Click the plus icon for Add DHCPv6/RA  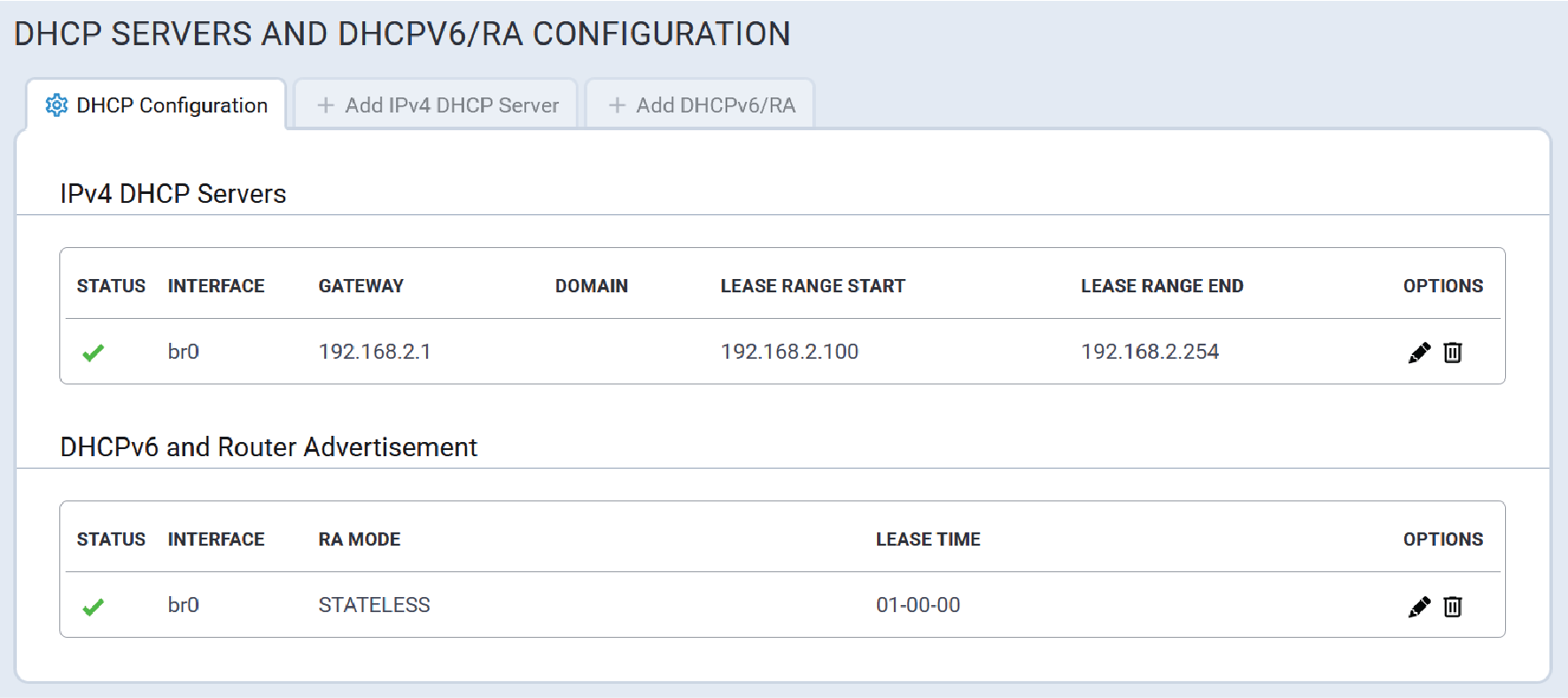617,105
